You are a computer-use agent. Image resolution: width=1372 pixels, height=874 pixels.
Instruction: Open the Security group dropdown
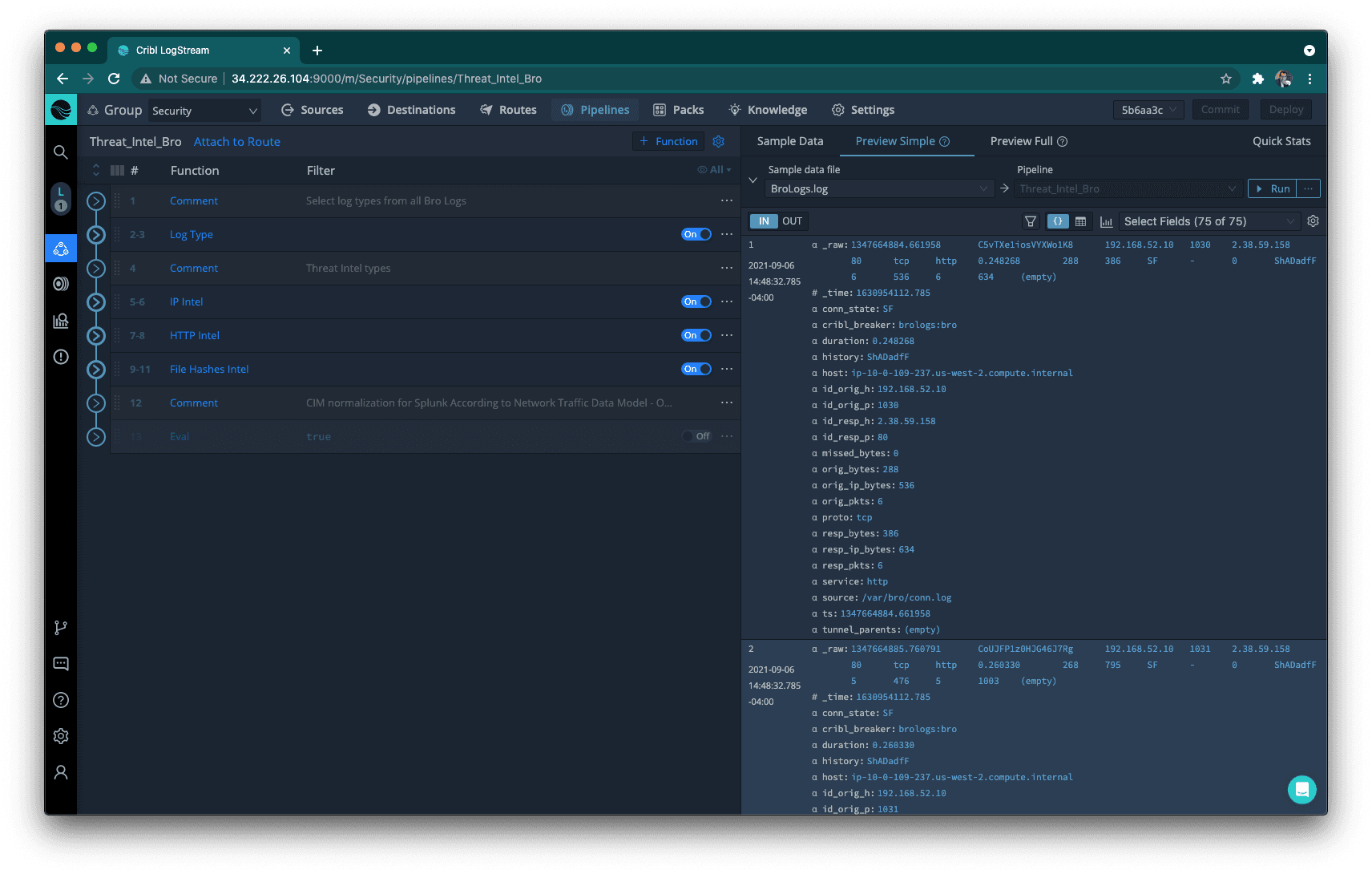point(204,111)
